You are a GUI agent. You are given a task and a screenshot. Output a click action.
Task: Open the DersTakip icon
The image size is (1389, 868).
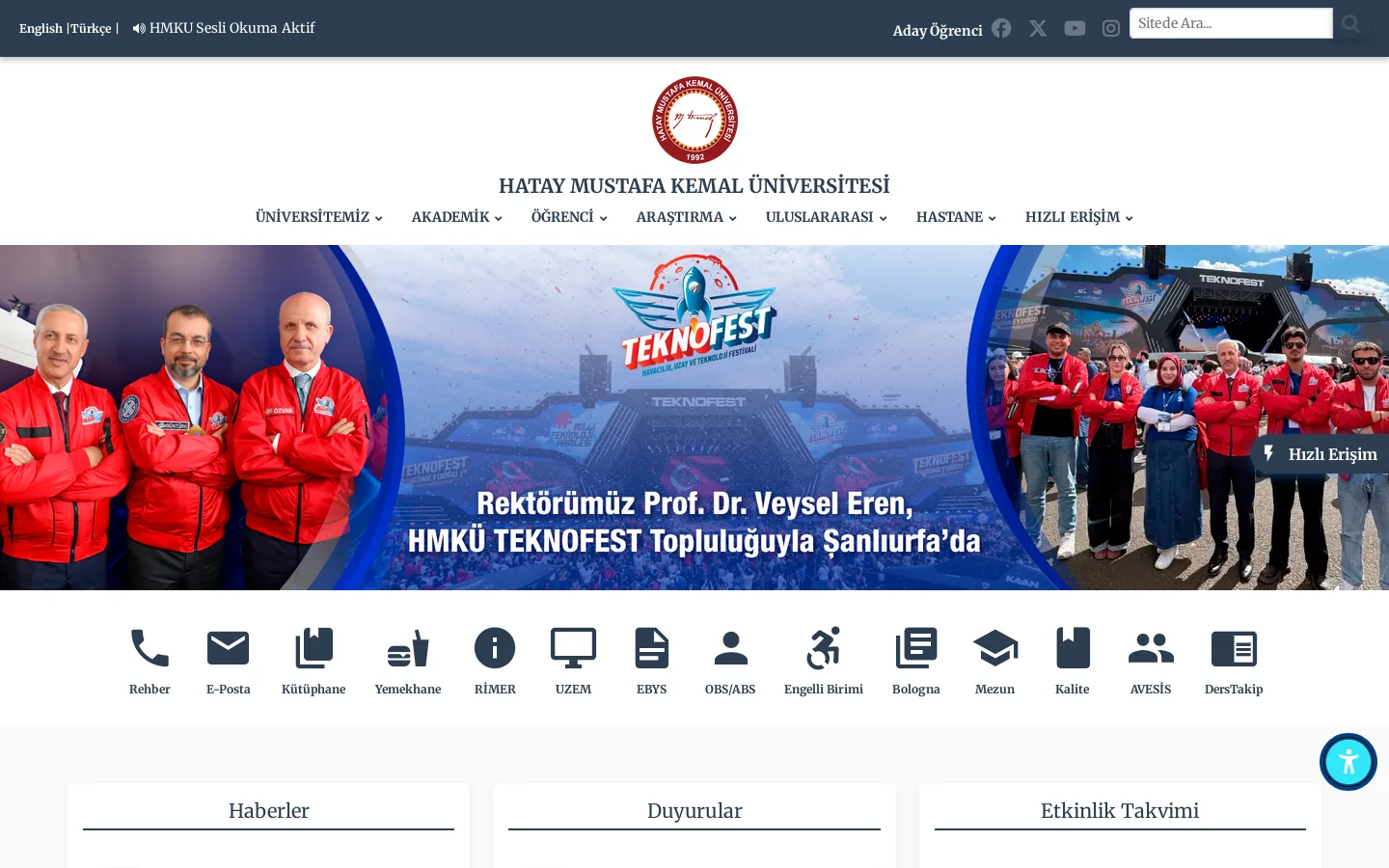[1234, 648]
